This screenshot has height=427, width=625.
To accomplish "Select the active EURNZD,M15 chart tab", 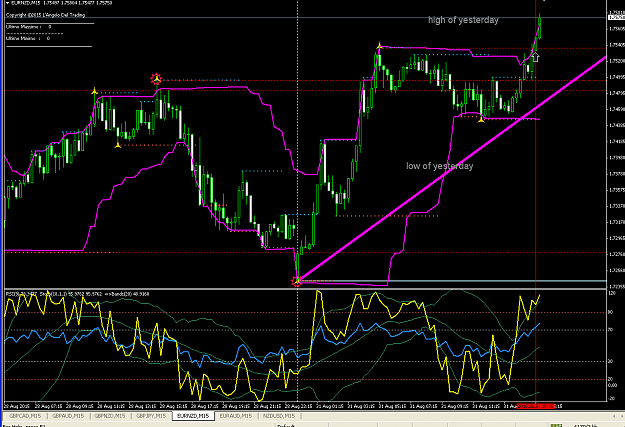I will tap(193, 416).
